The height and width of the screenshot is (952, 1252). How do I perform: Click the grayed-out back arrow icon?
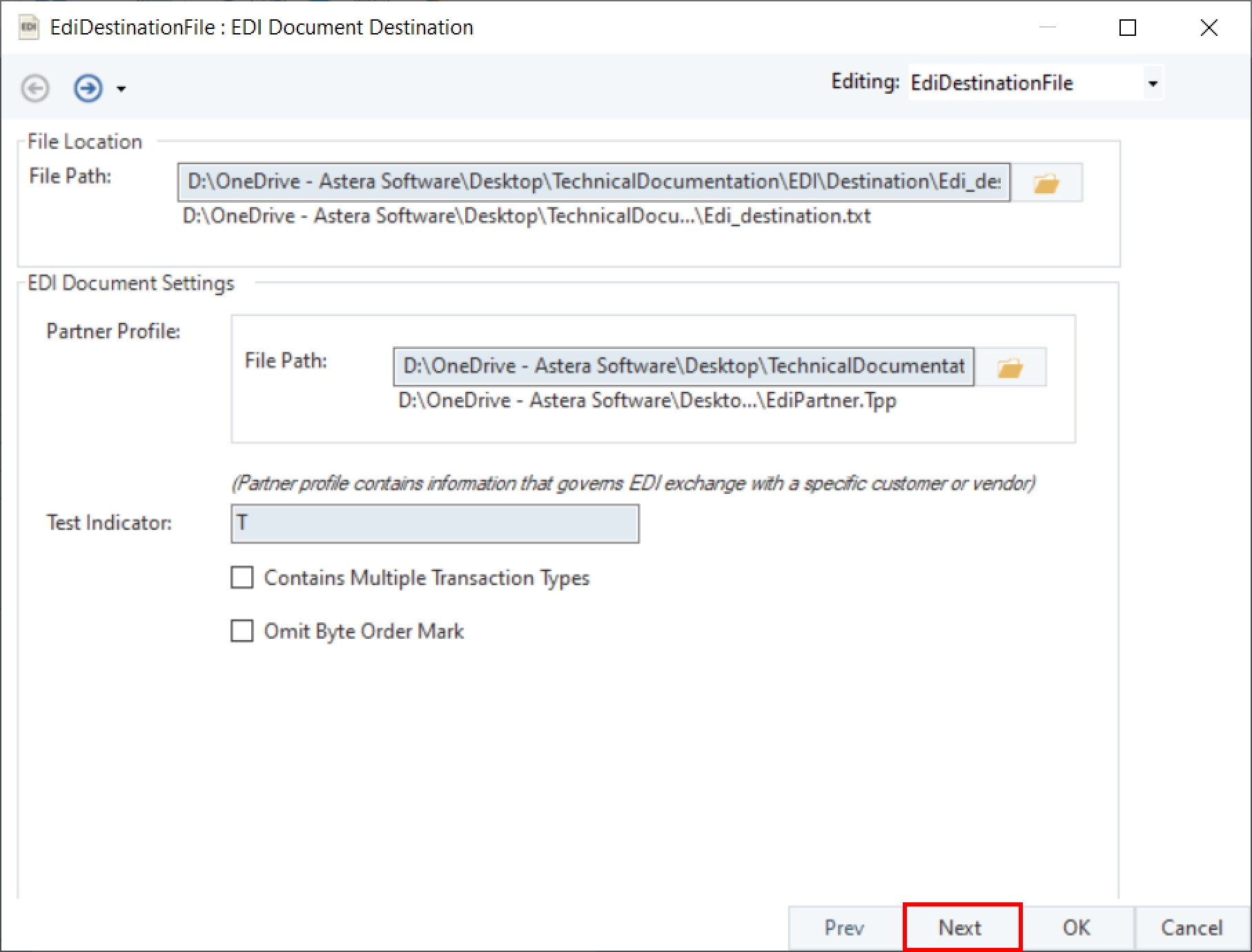tap(35, 88)
